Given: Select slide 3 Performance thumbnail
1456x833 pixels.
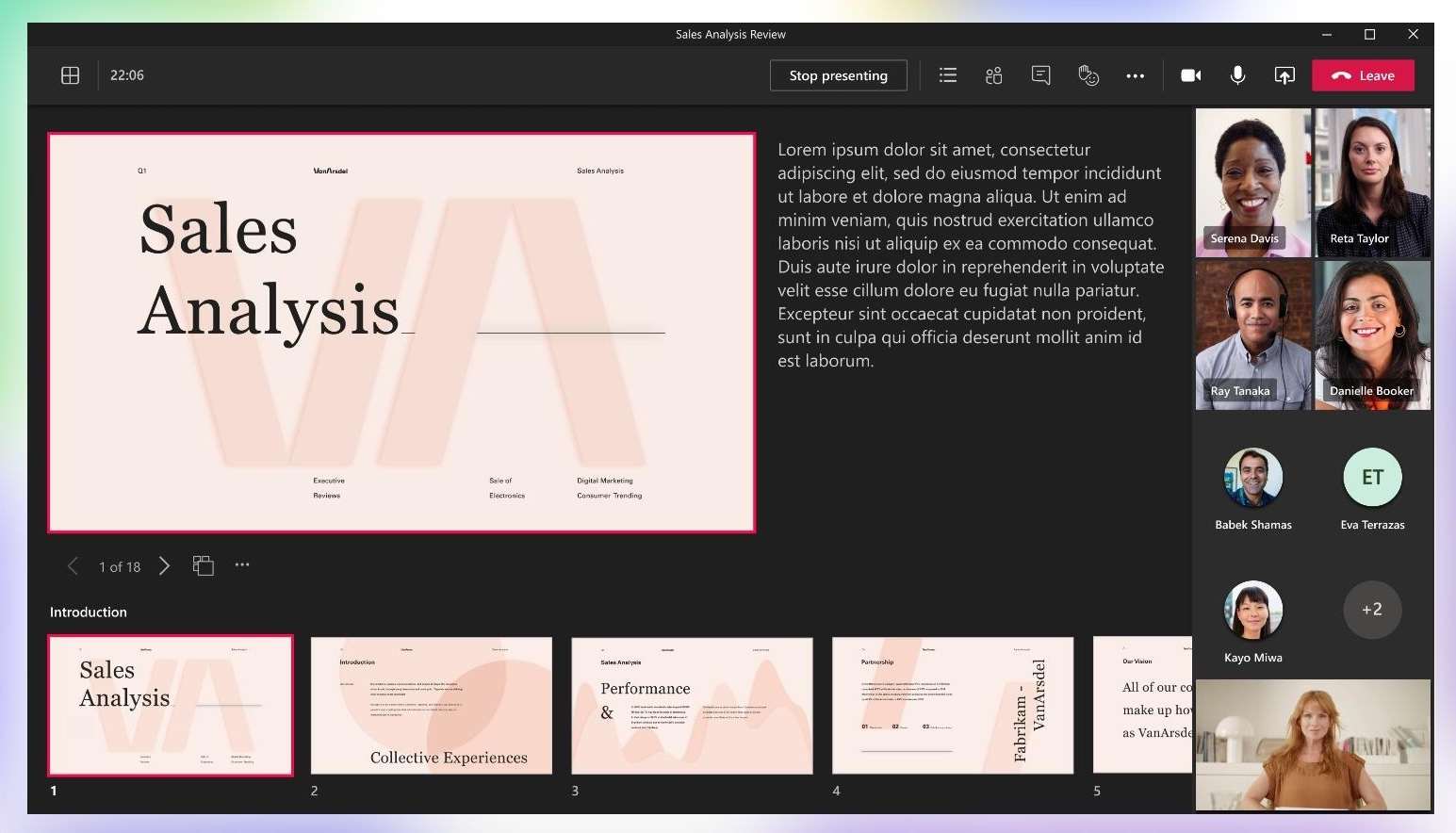Looking at the screenshot, I should pos(692,705).
